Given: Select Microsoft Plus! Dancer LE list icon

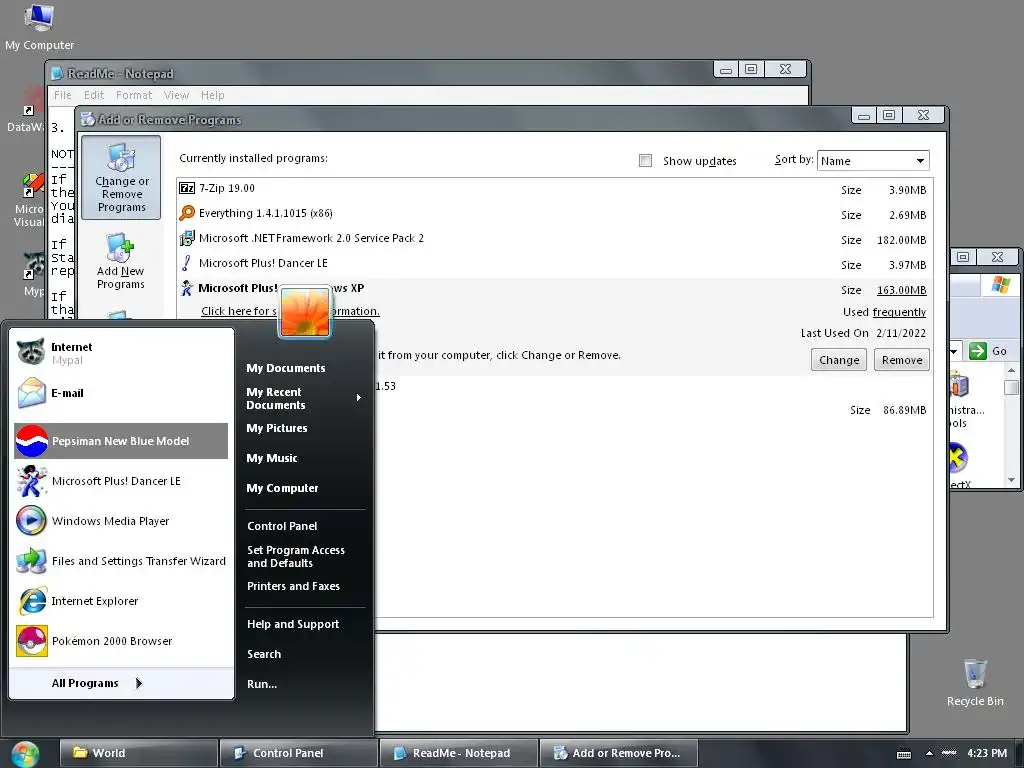Looking at the screenshot, I should coord(187,263).
